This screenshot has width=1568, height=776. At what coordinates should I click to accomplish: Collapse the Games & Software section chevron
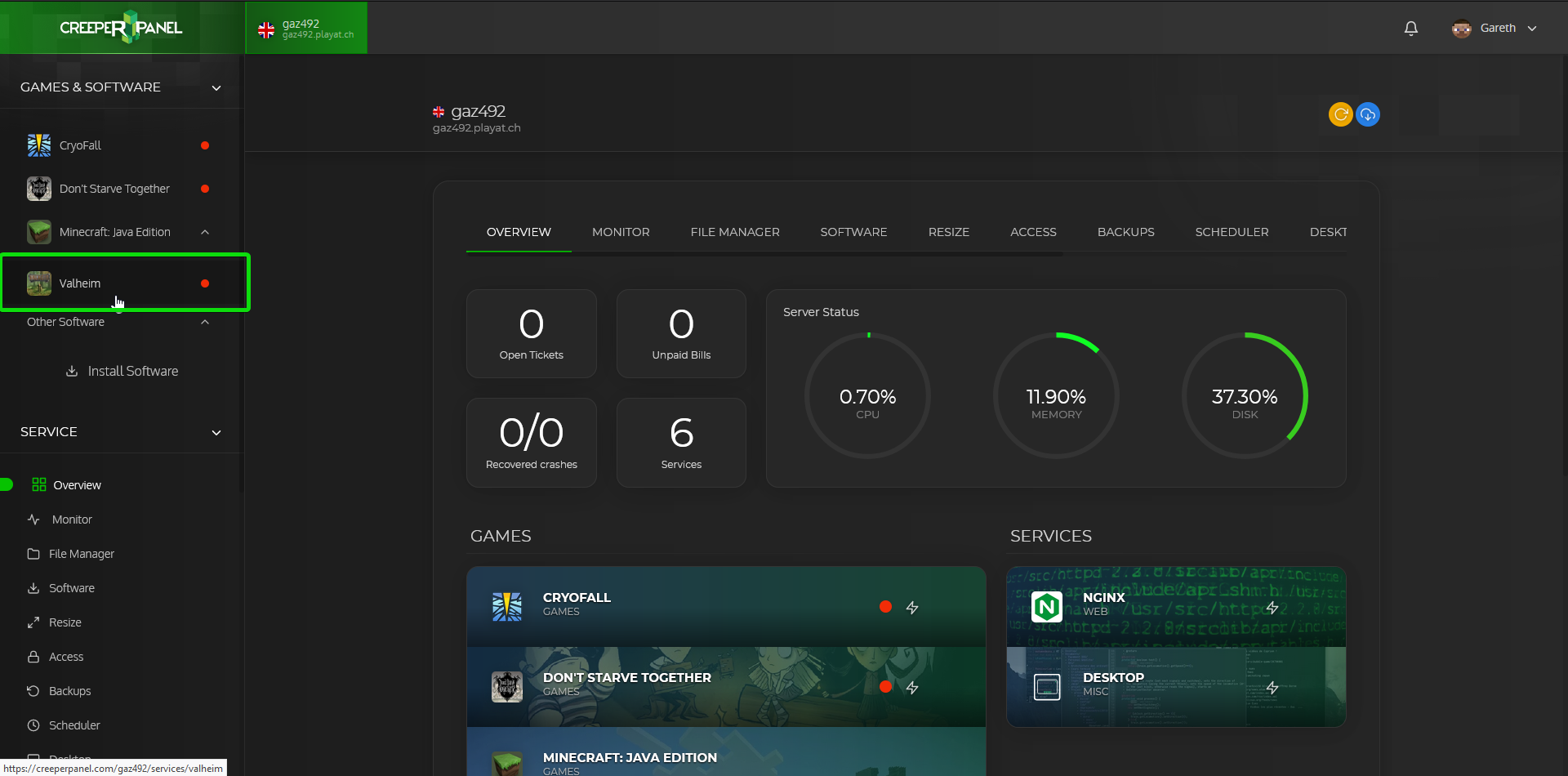(x=216, y=88)
